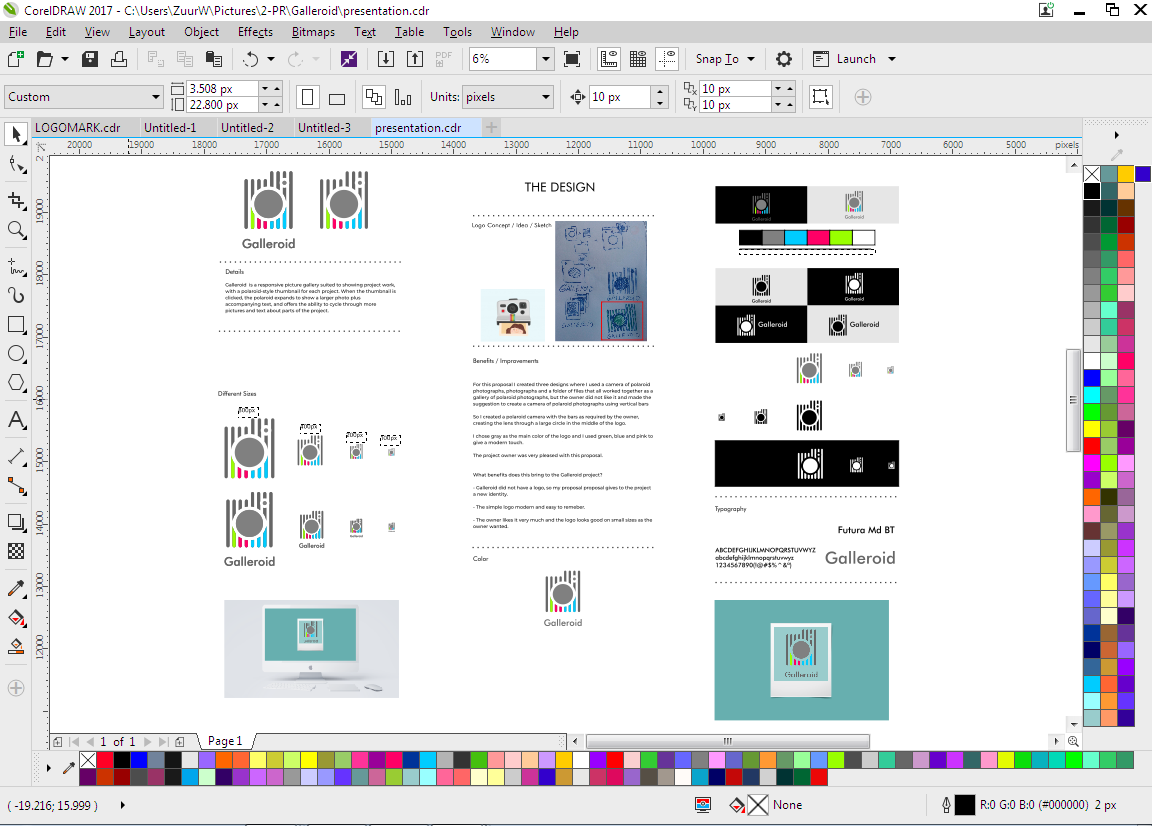Open the zoom level dropdown
This screenshot has height=826, width=1152.
click(545, 59)
